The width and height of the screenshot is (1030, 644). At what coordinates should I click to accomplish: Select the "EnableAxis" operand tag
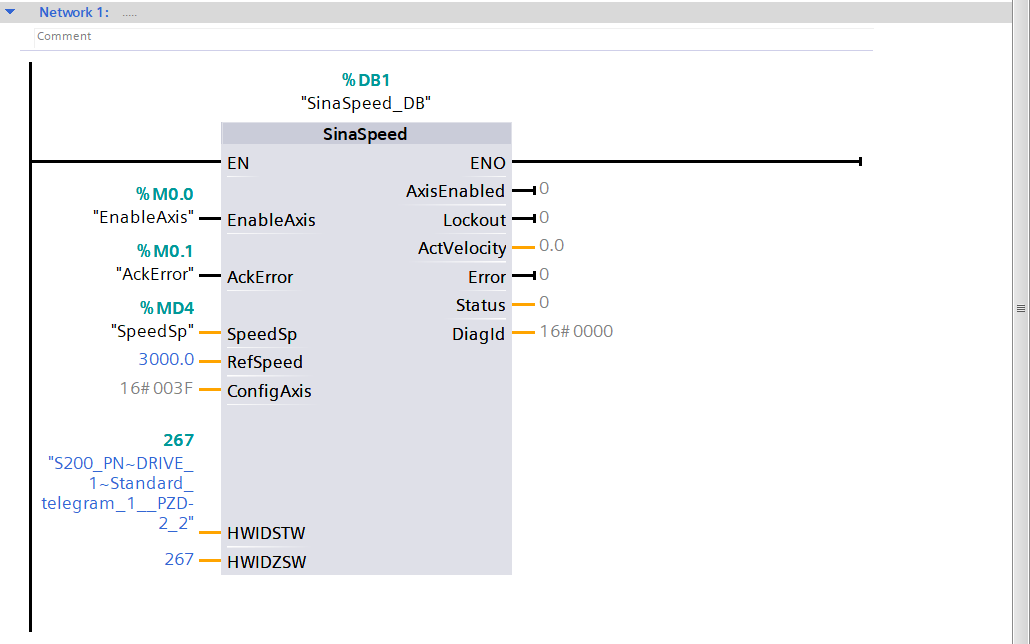tap(143, 217)
